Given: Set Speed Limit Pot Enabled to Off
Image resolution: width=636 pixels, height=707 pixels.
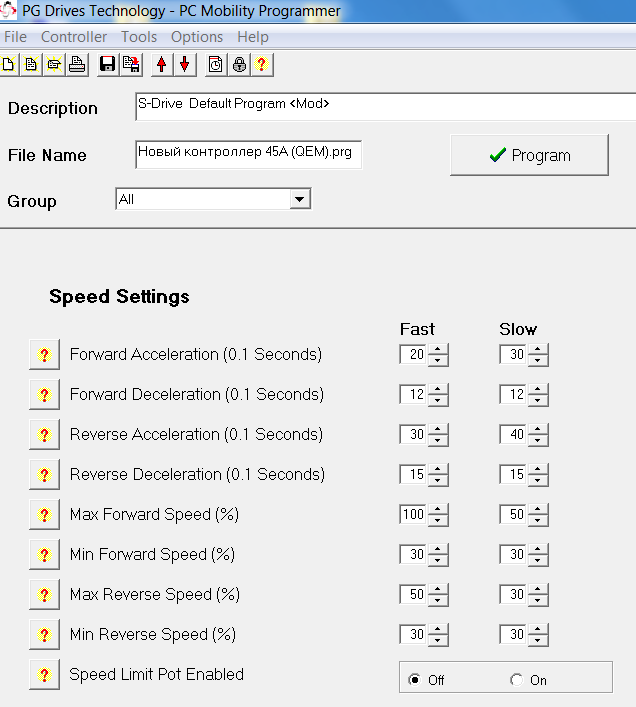Looking at the screenshot, I should coord(414,680).
